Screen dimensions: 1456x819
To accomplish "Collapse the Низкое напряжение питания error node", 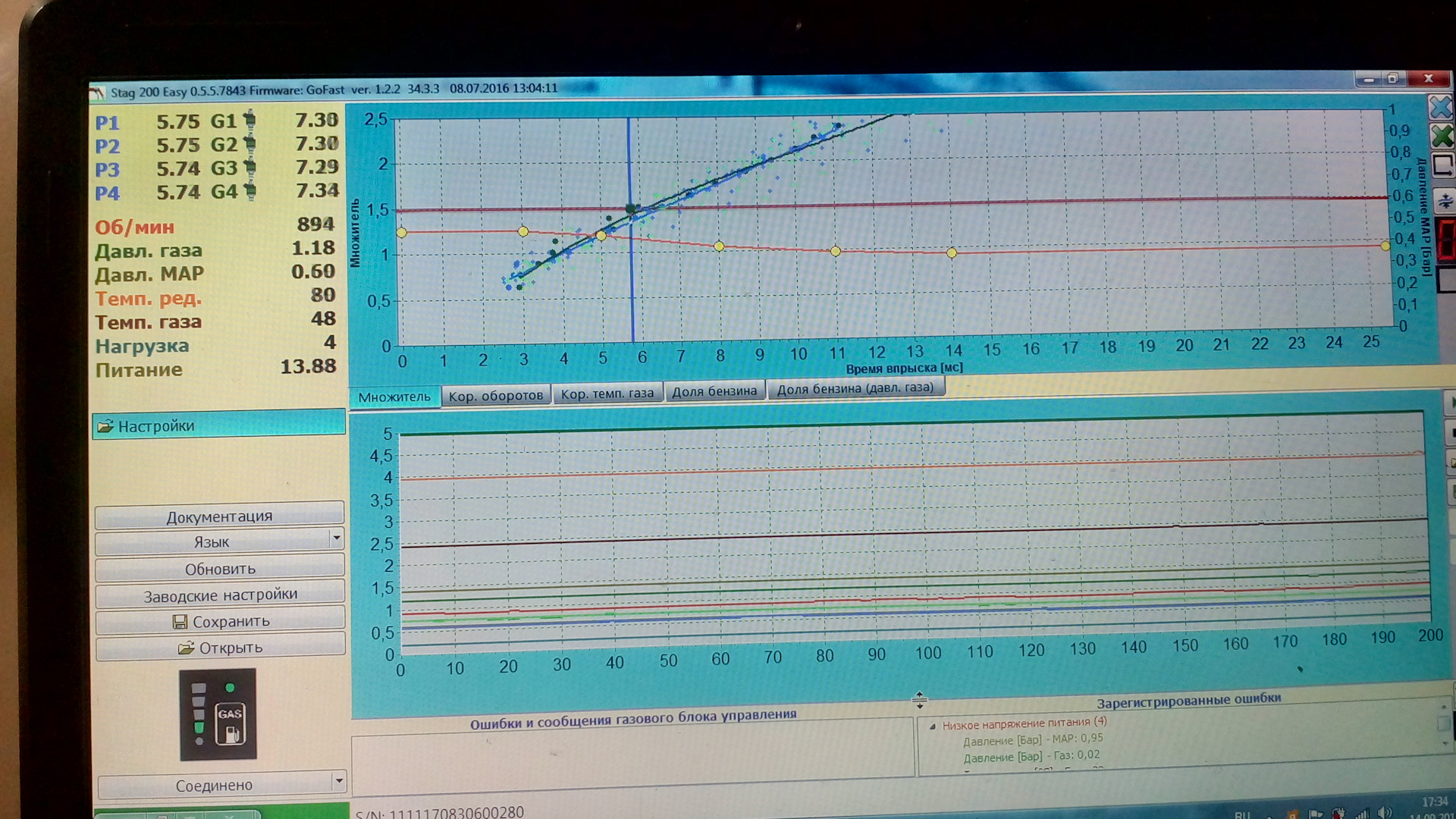I will (x=932, y=726).
